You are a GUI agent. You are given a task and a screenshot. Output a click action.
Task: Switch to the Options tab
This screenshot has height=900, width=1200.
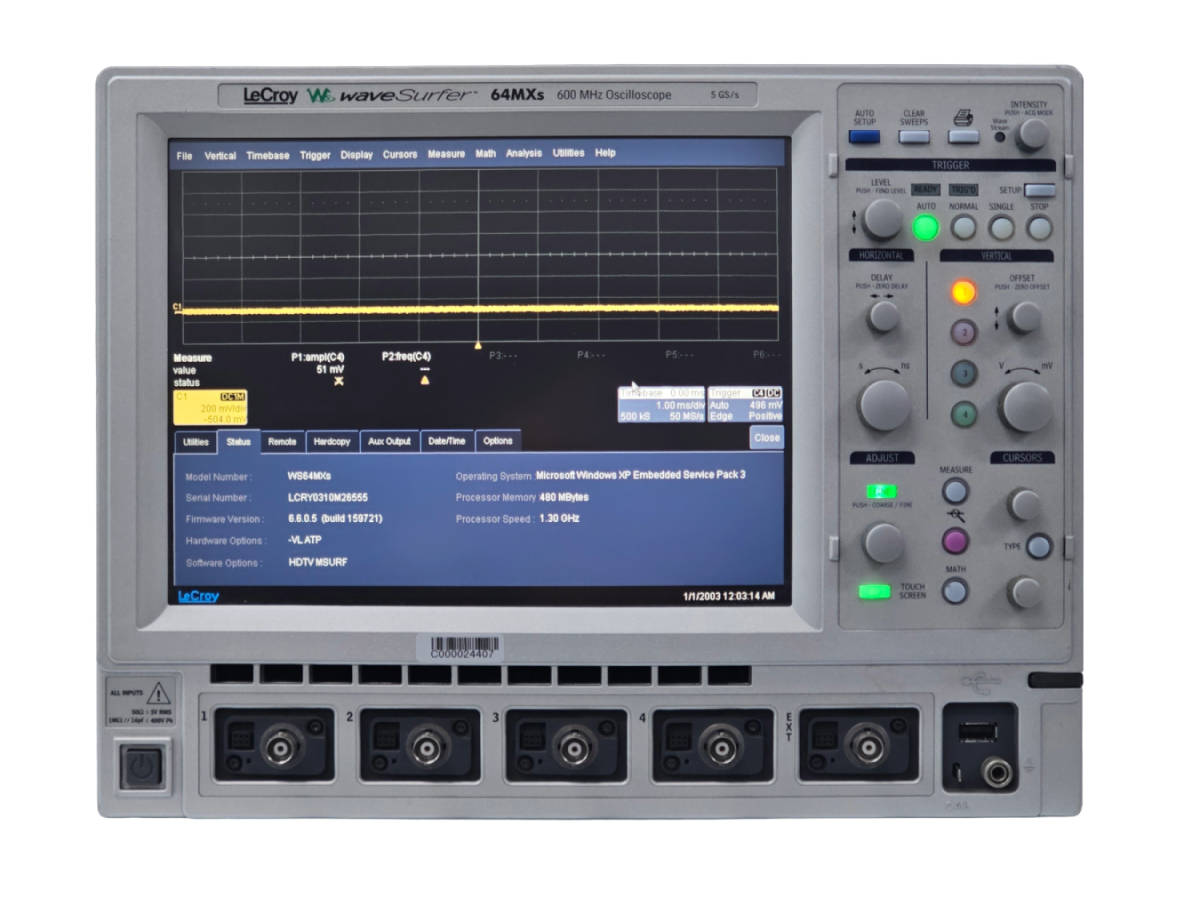(x=497, y=441)
